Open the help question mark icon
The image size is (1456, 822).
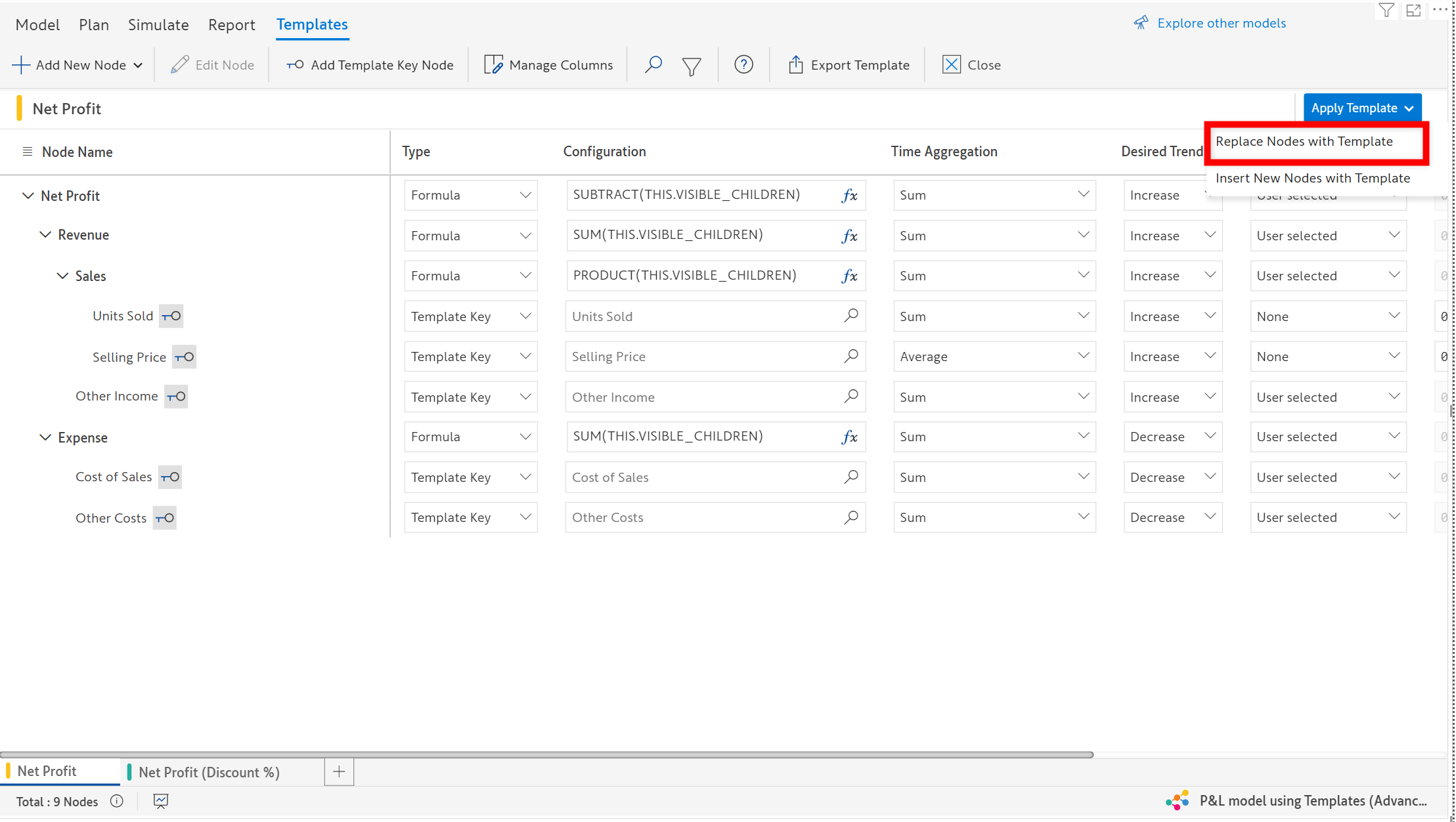(743, 64)
